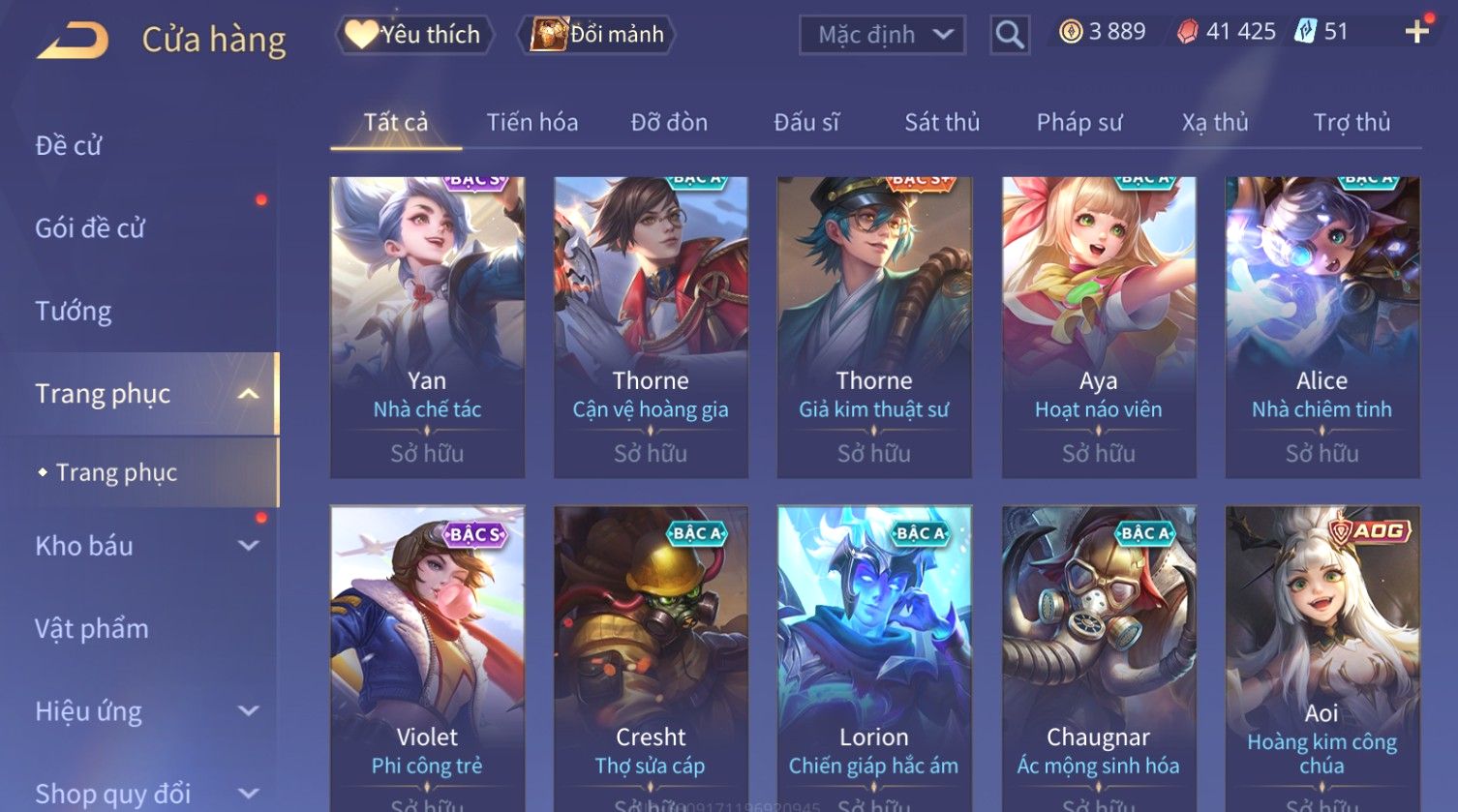Open the Mặc định sort dropdown

[882, 36]
